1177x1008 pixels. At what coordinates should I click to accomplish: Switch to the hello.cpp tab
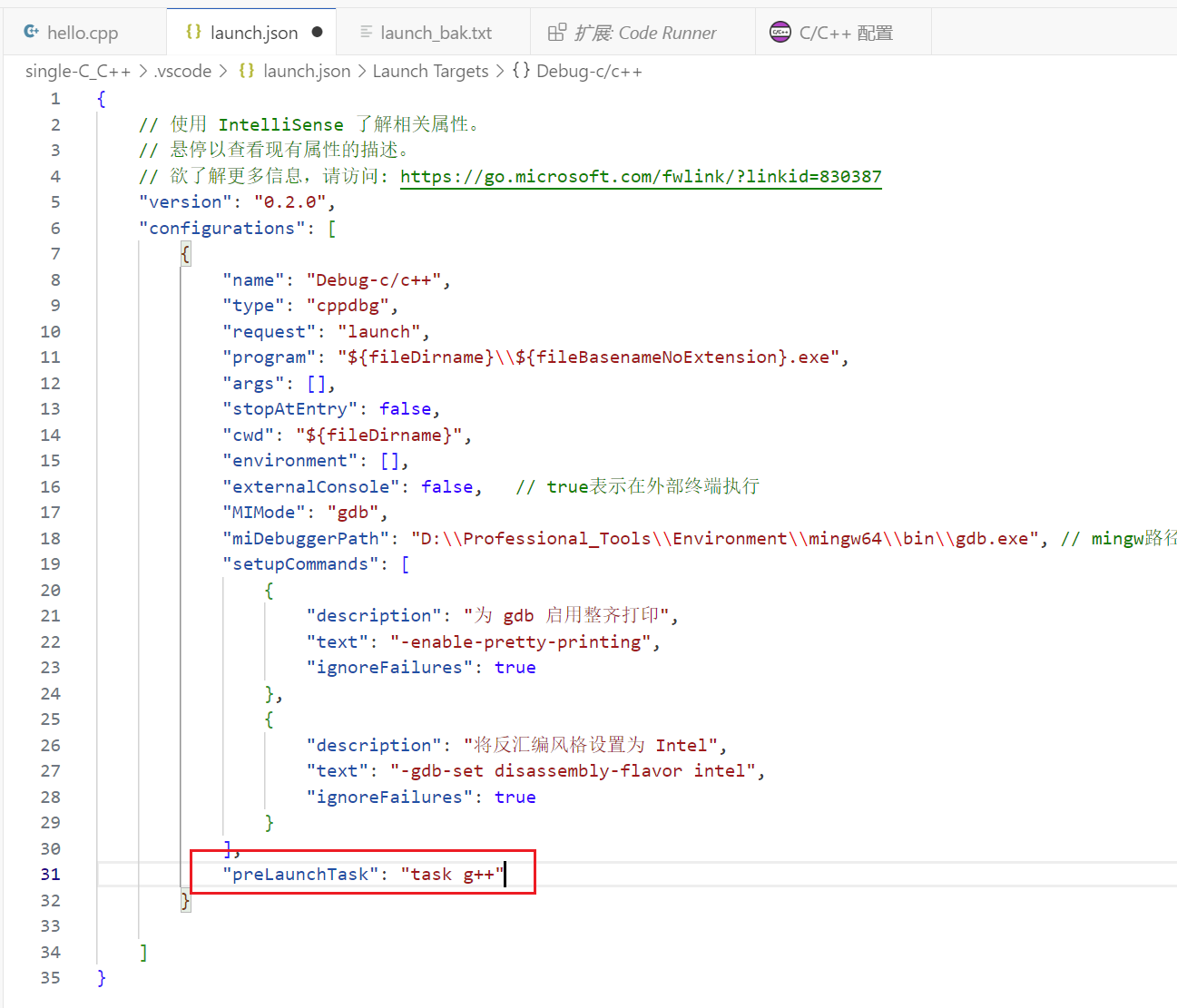tap(83, 33)
